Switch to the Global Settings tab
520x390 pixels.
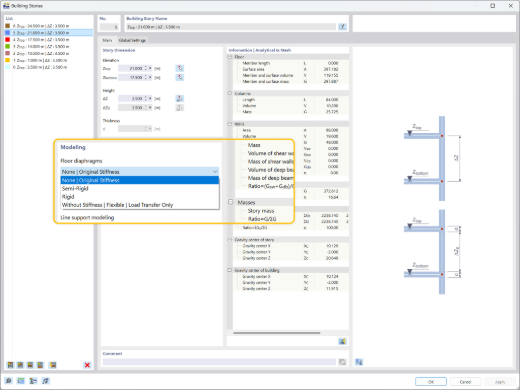coord(132,40)
